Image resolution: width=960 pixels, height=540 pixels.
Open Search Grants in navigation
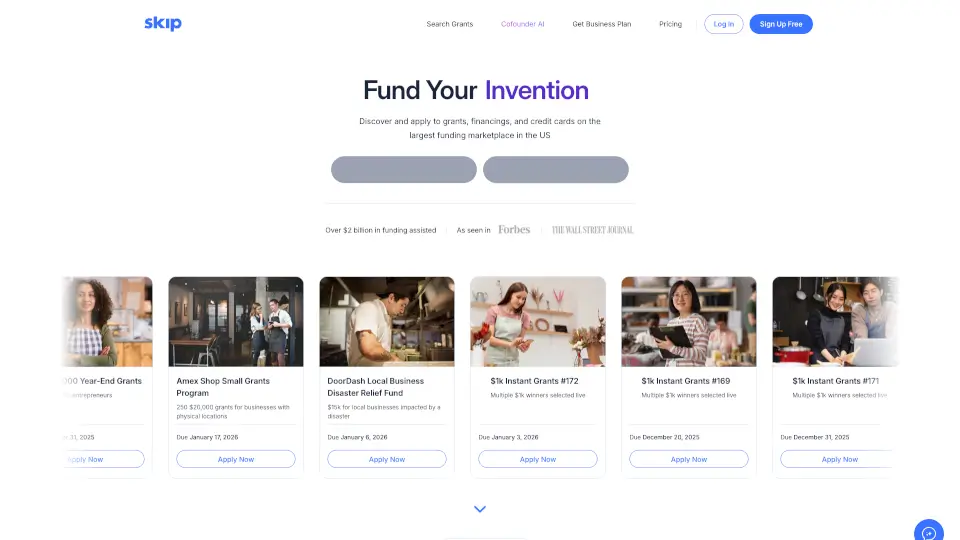click(449, 24)
